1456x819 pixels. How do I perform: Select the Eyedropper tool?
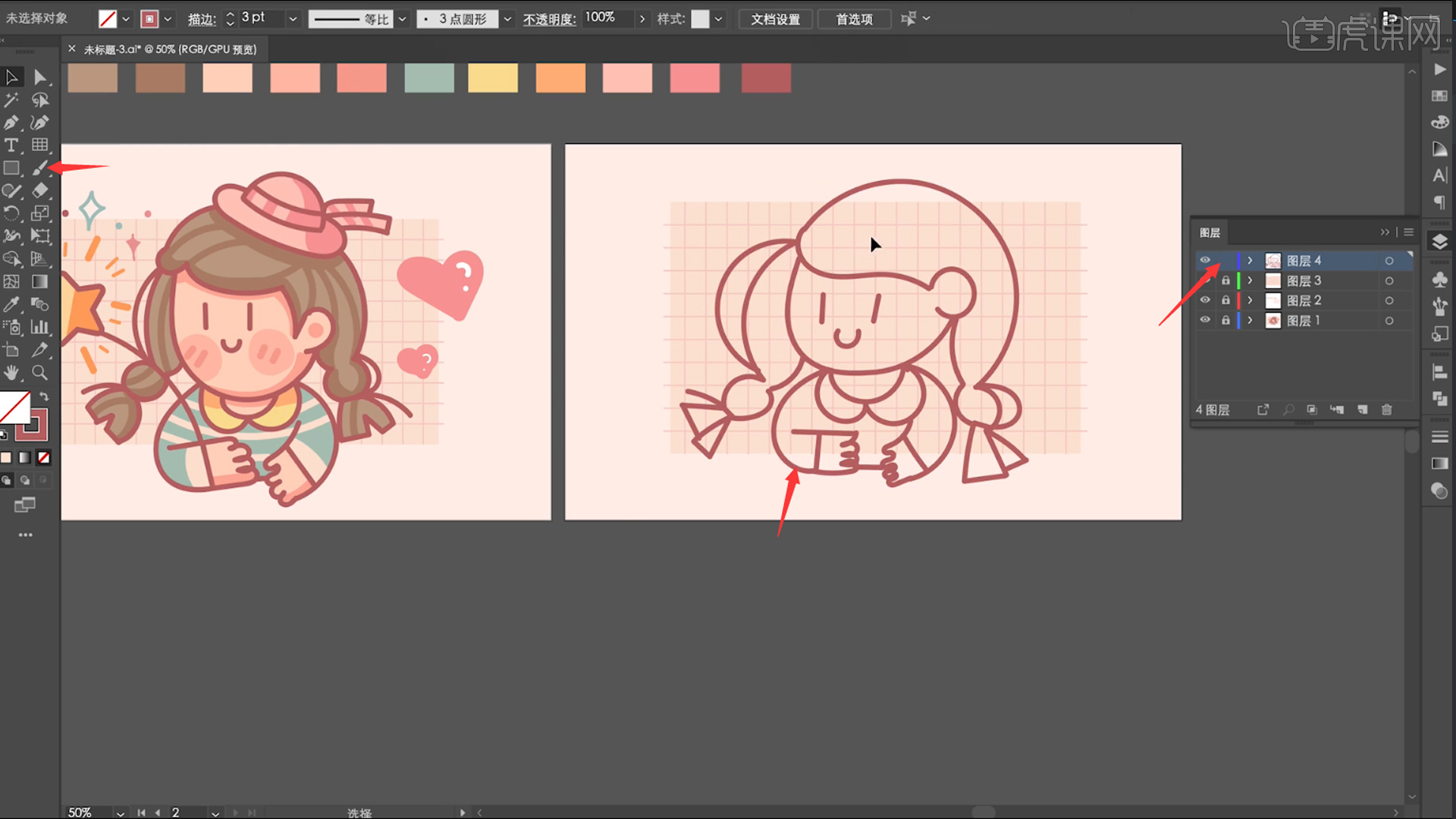11,304
